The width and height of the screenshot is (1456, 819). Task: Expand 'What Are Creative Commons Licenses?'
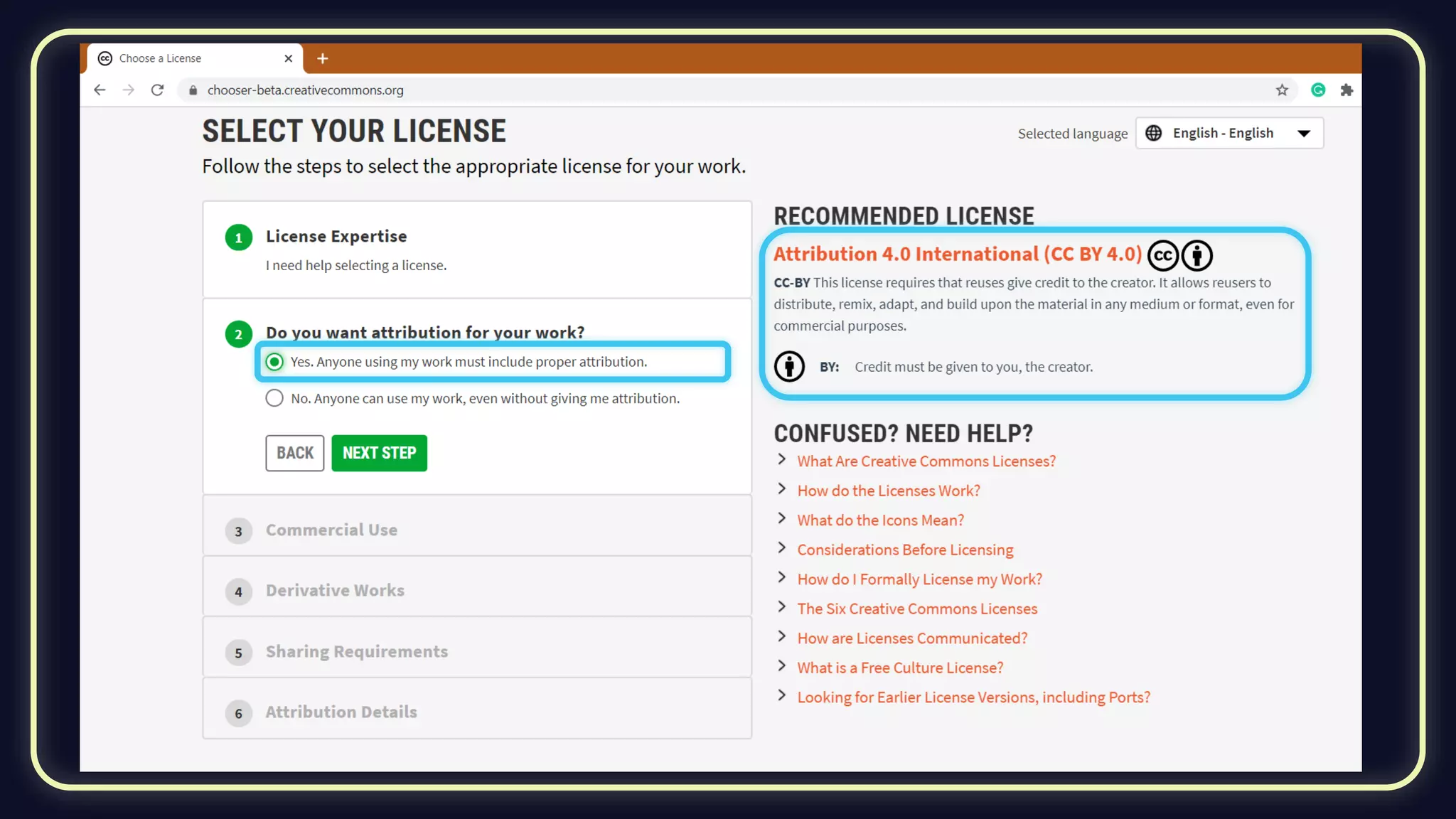pos(926,461)
